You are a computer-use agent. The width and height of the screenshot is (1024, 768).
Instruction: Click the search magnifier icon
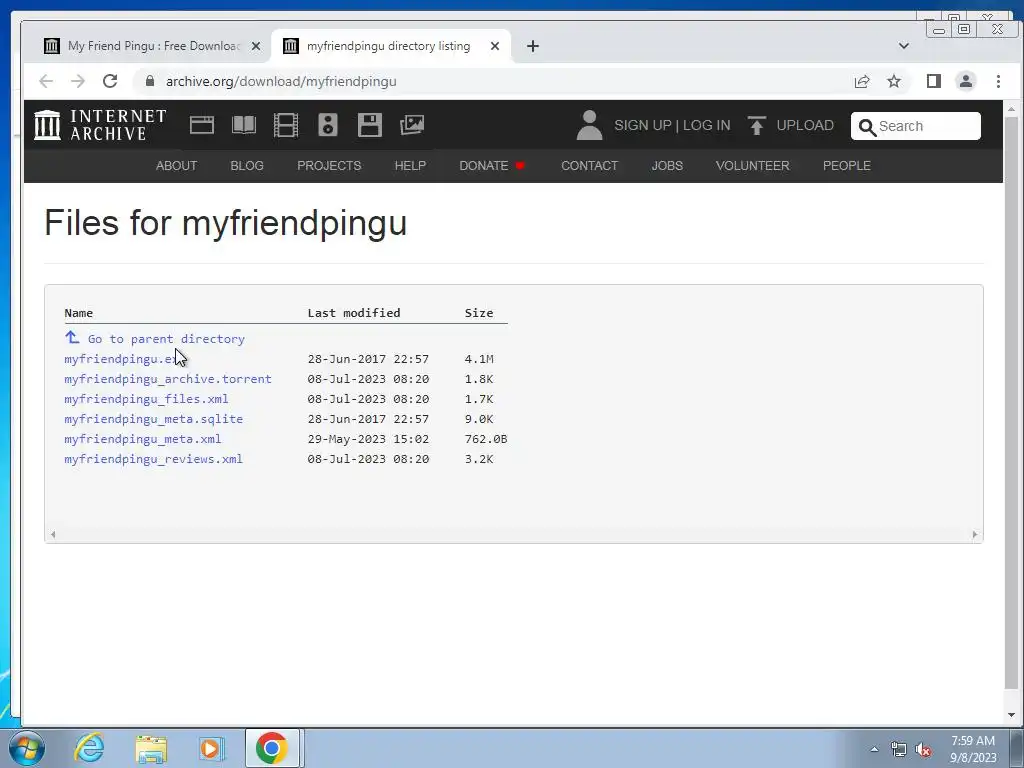867,127
